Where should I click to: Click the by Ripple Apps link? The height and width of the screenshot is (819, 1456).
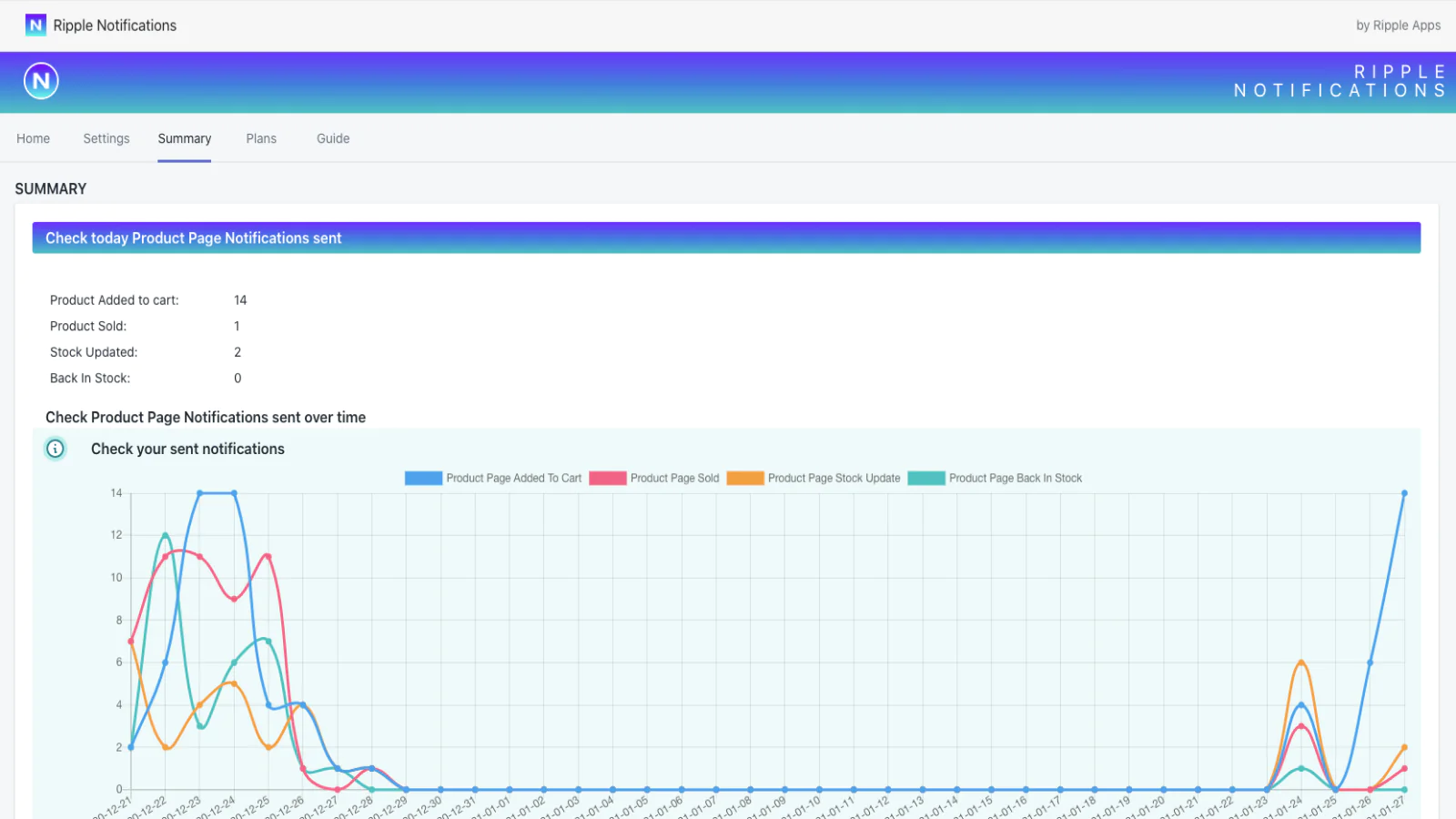[1399, 25]
